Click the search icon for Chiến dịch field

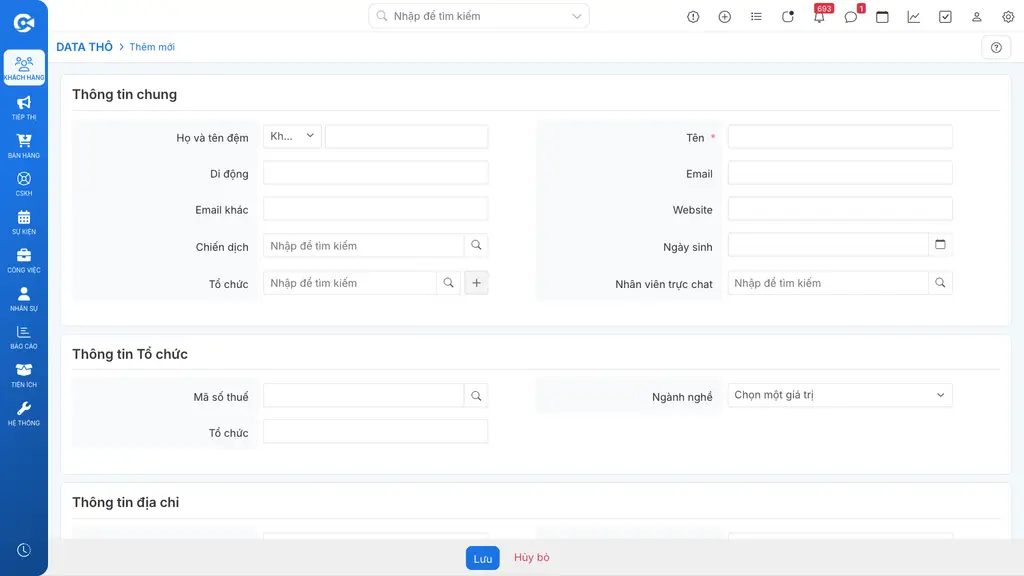pos(476,245)
